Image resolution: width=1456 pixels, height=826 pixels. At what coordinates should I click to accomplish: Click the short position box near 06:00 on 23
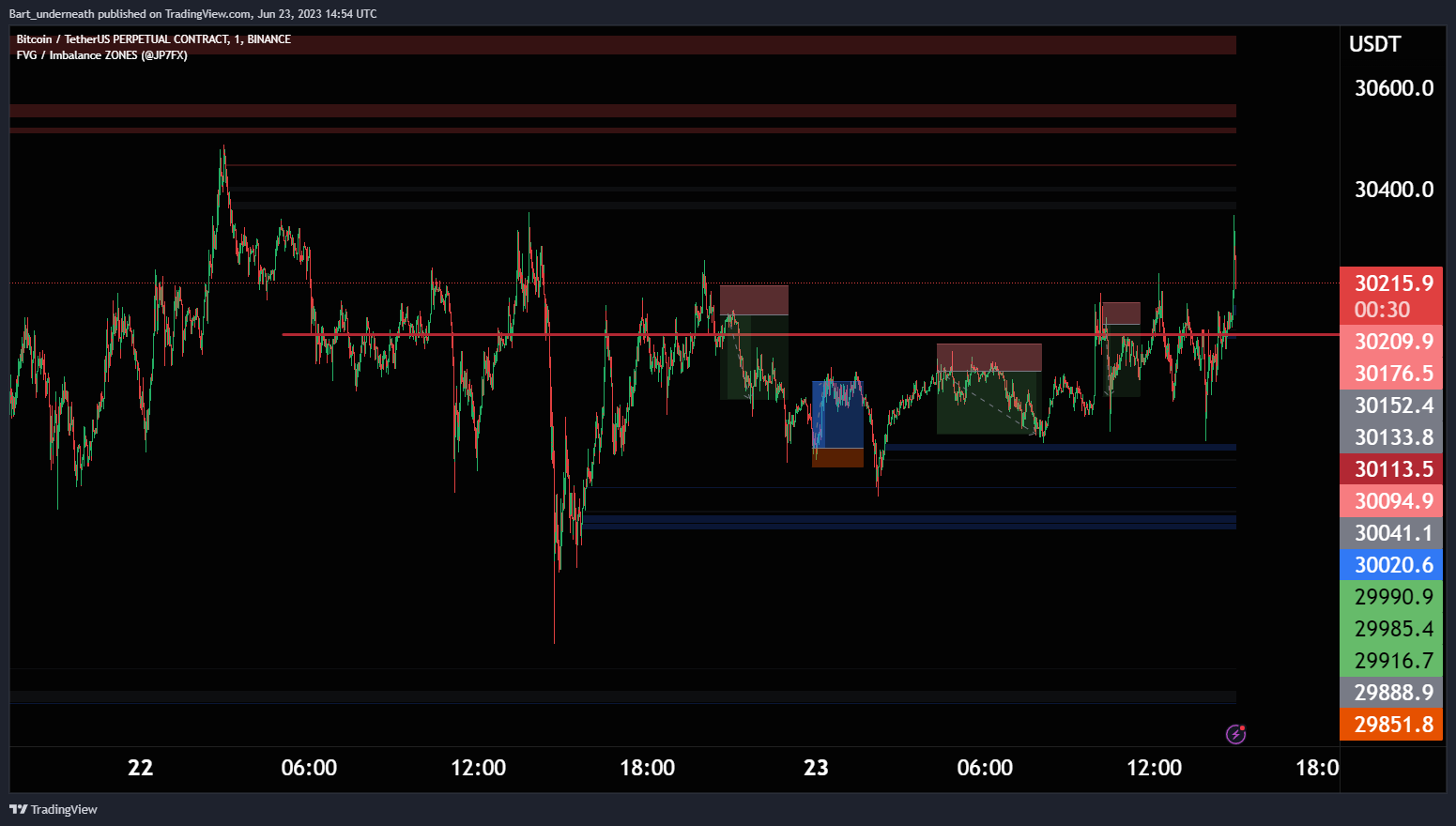coord(989,389)
